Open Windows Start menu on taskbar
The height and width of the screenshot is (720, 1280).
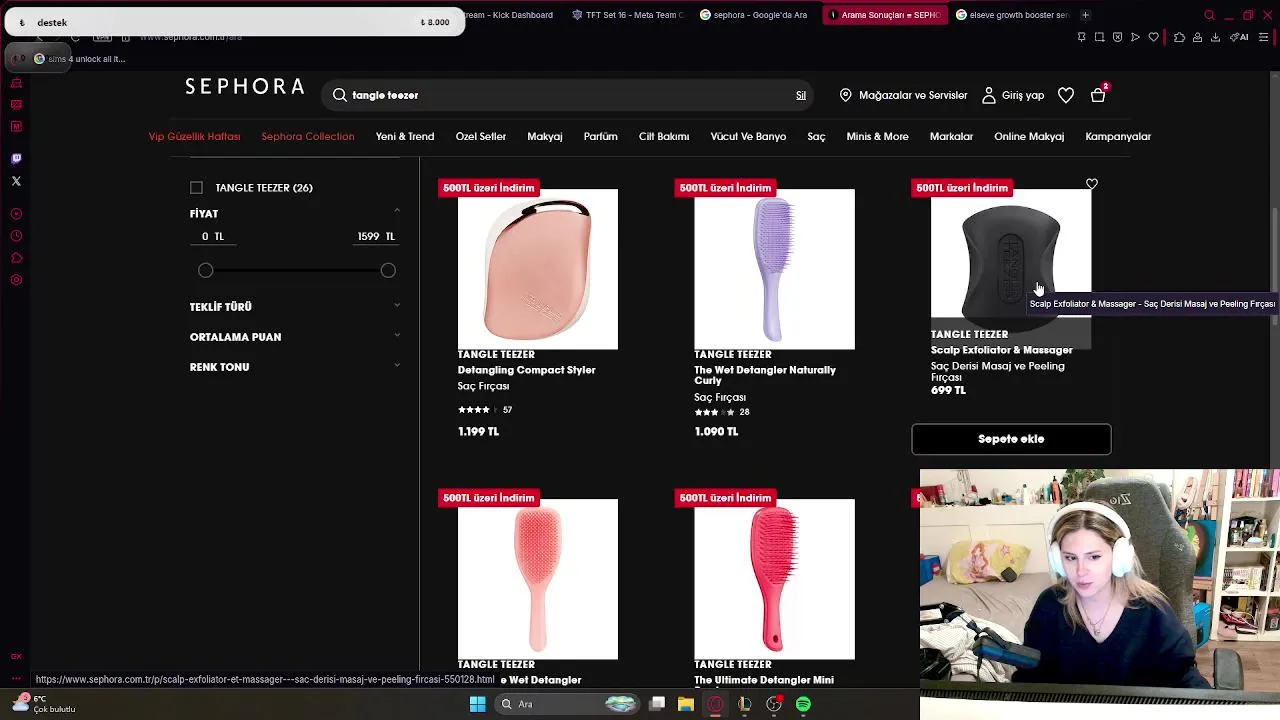point(478,704)
